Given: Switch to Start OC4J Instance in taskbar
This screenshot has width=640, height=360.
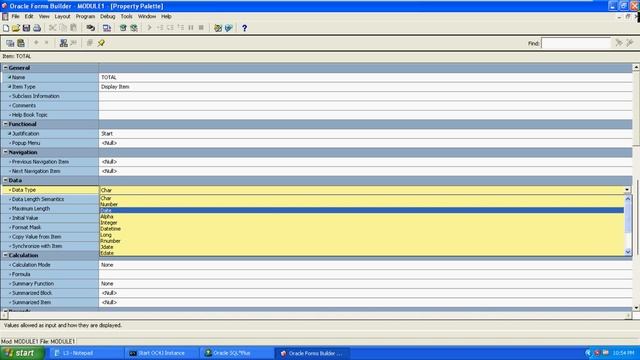Looking at the screenshot, I should tap(162, 353).
